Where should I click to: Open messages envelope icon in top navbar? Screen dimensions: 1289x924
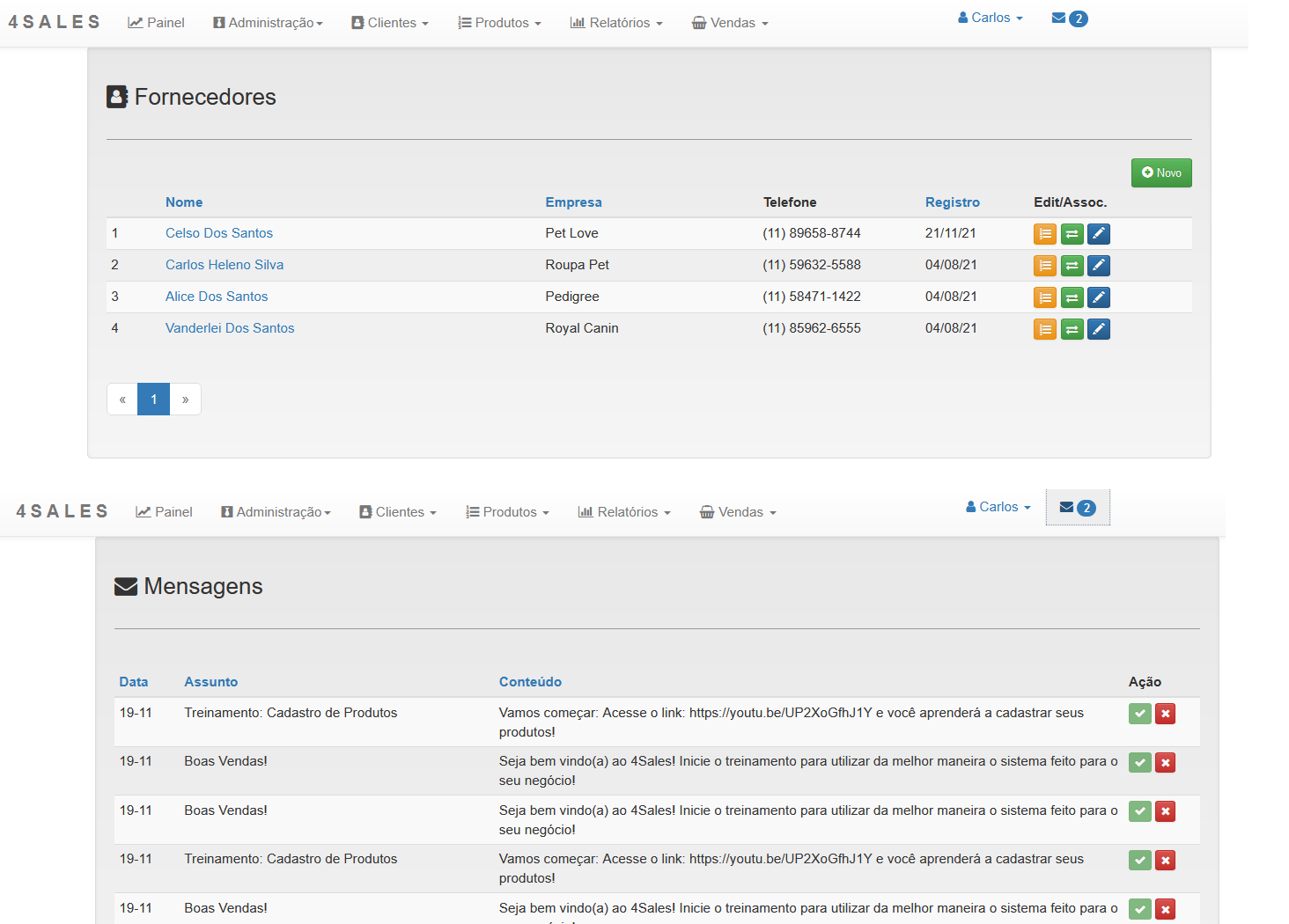[x=1069, y=18]
